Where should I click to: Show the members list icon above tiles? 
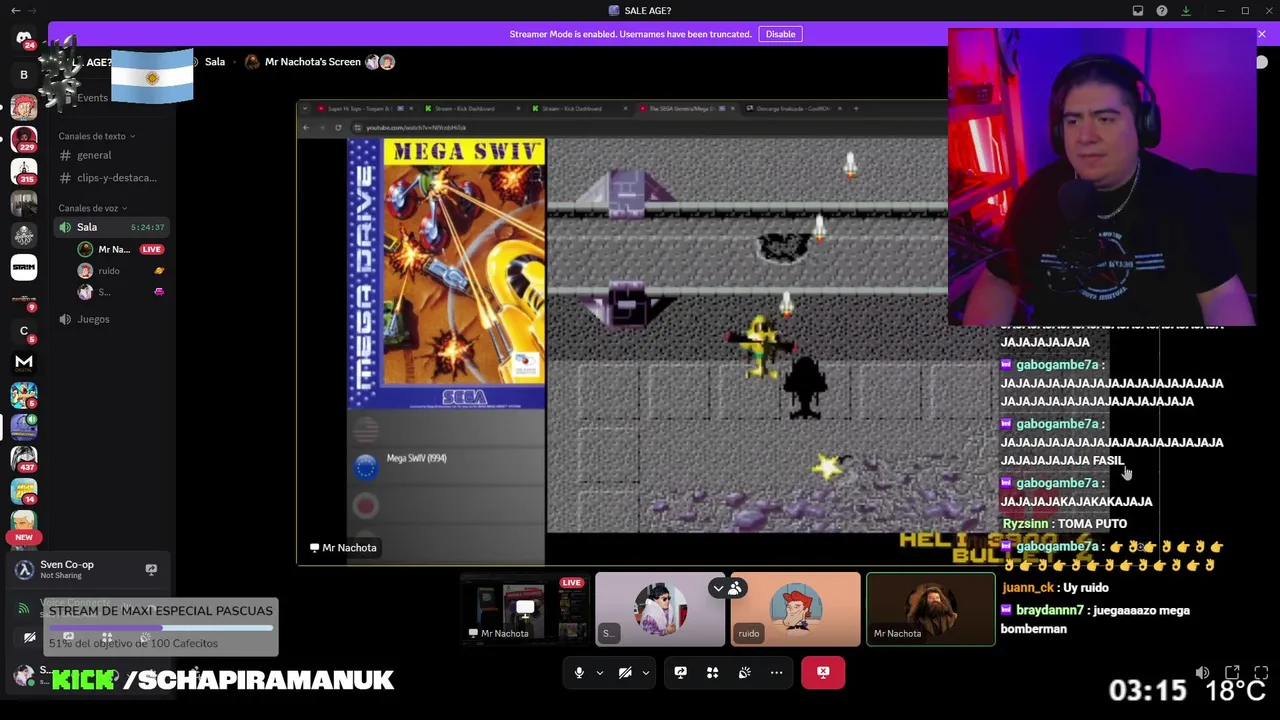pos(734,589)
